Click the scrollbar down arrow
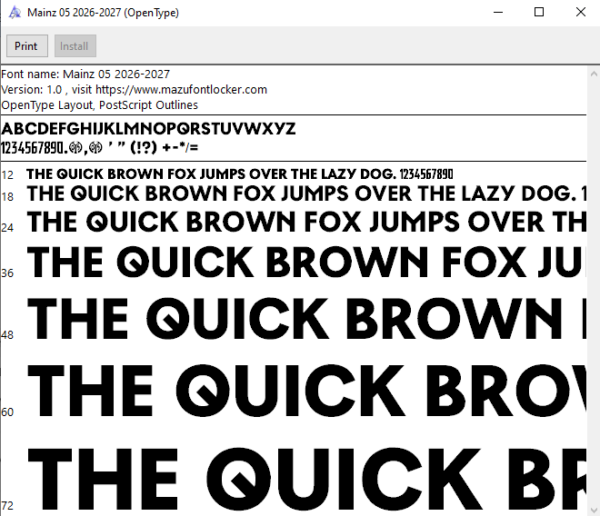The image size is (600, 516). tap(593, 510)
